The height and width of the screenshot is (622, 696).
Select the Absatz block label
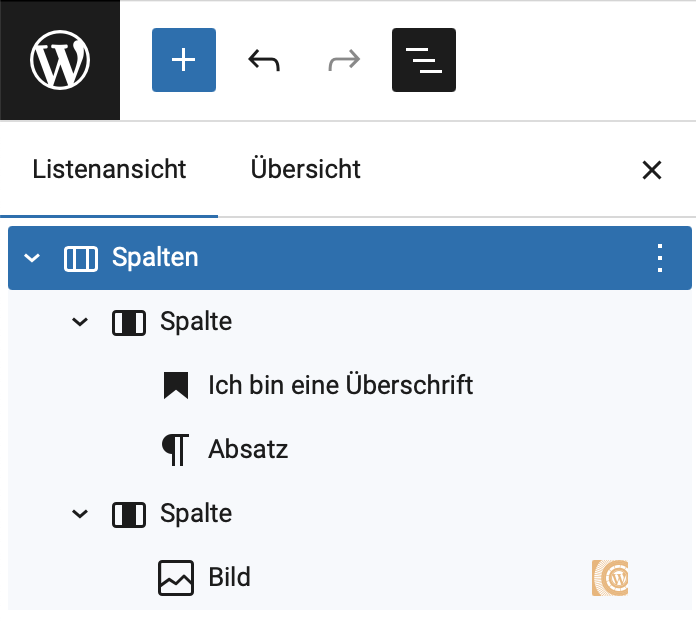(x=248, y=449)
